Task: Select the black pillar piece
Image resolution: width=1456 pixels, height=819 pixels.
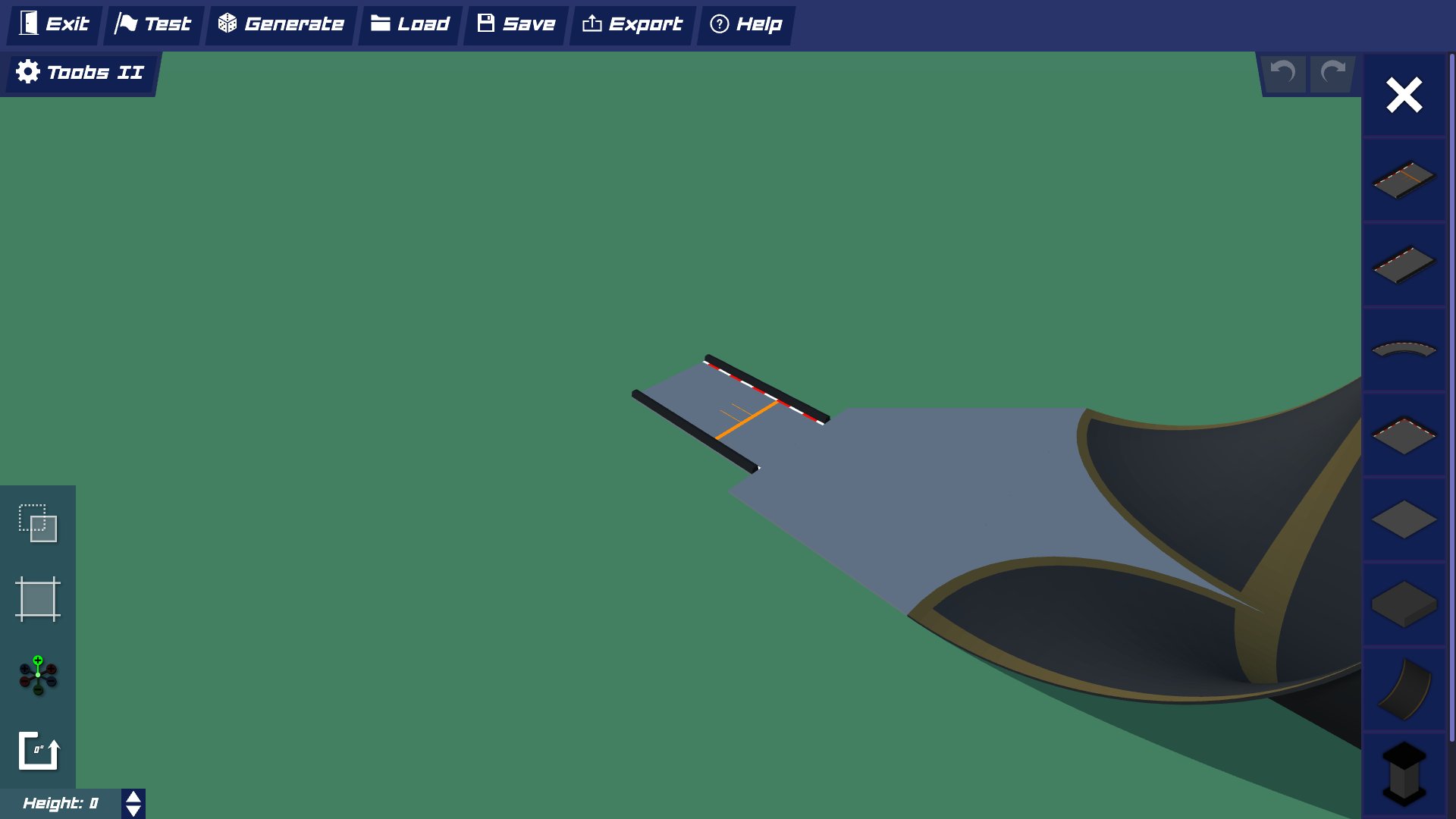Action: tap(1404, 773)
